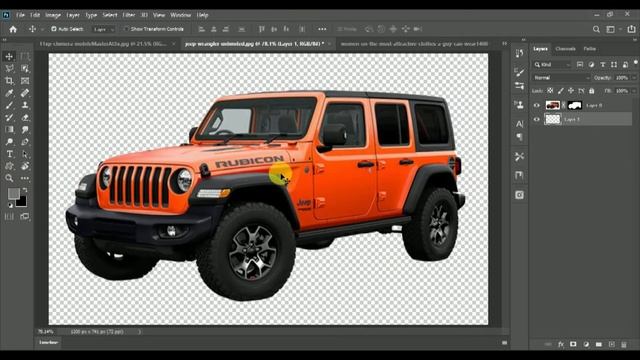Viewport: 640px width, 360px height.
Task: Delete layer with trash icon
Action: pos(624,344)
